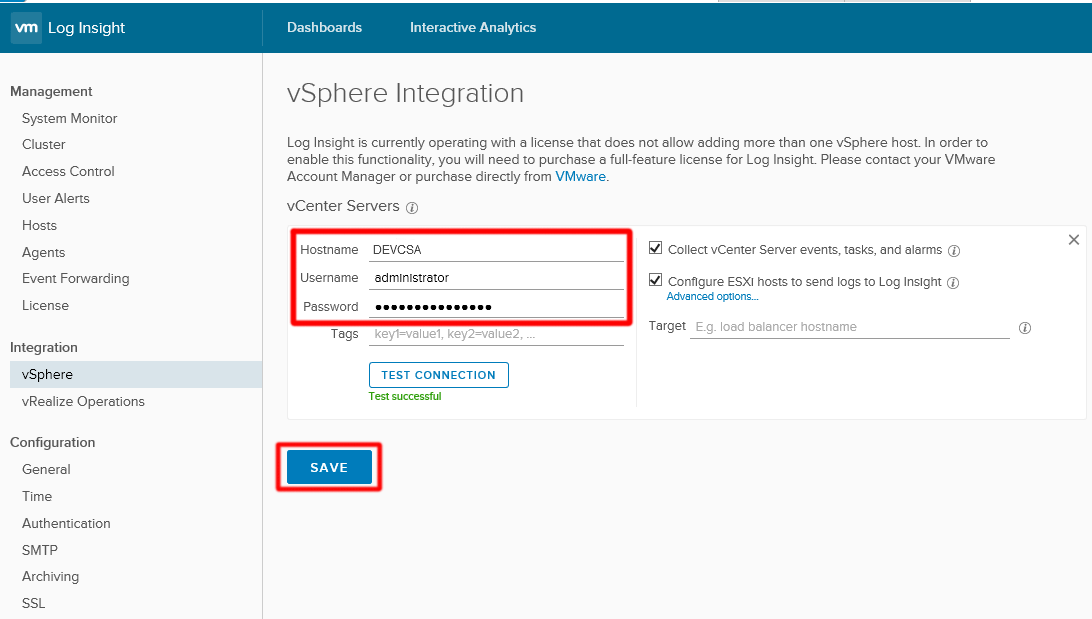Screen dimensions: 1092x619
Task: Switch to Interactive Analytics tab
Action: click(x=473, y=27)
